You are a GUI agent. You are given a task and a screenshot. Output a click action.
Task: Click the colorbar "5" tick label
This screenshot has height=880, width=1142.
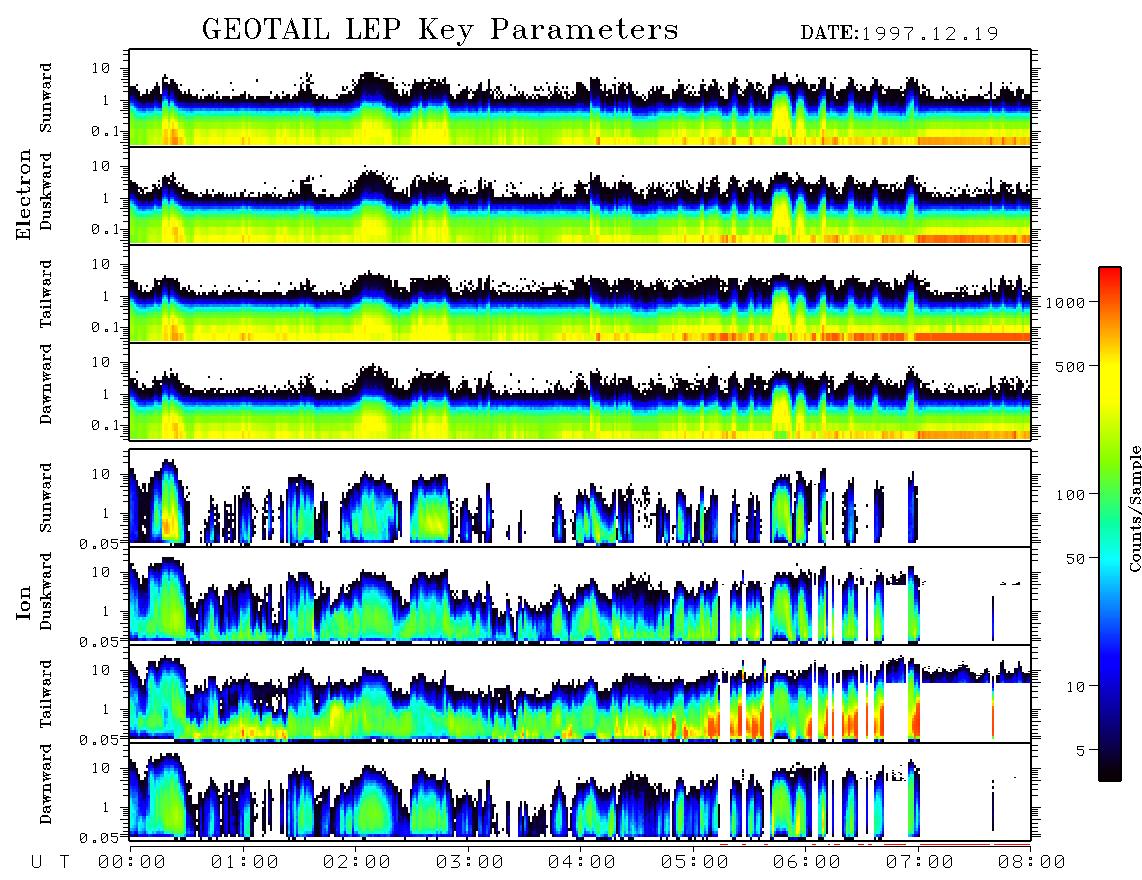(1081, 750)
